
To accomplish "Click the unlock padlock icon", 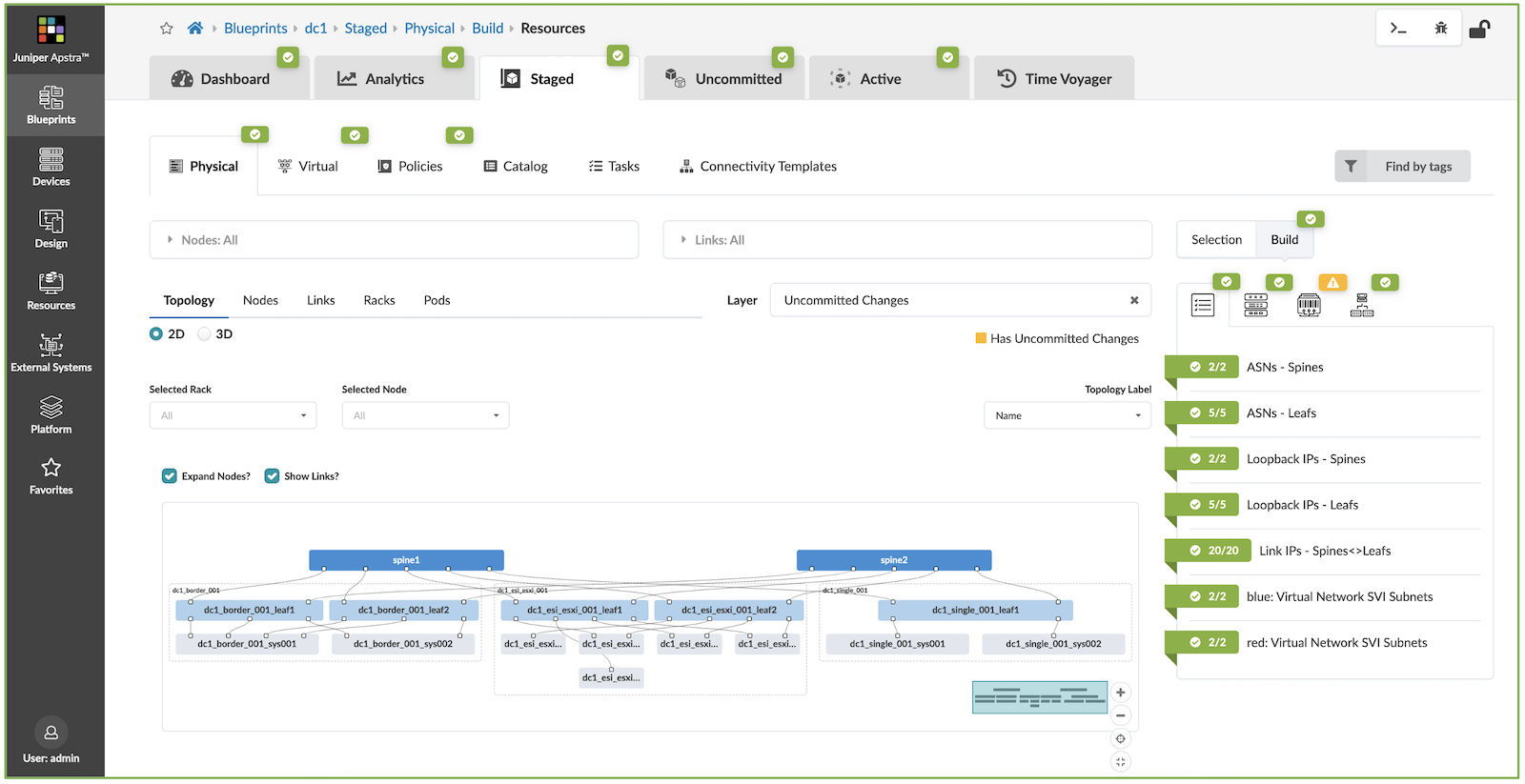I will point(1479,29).
